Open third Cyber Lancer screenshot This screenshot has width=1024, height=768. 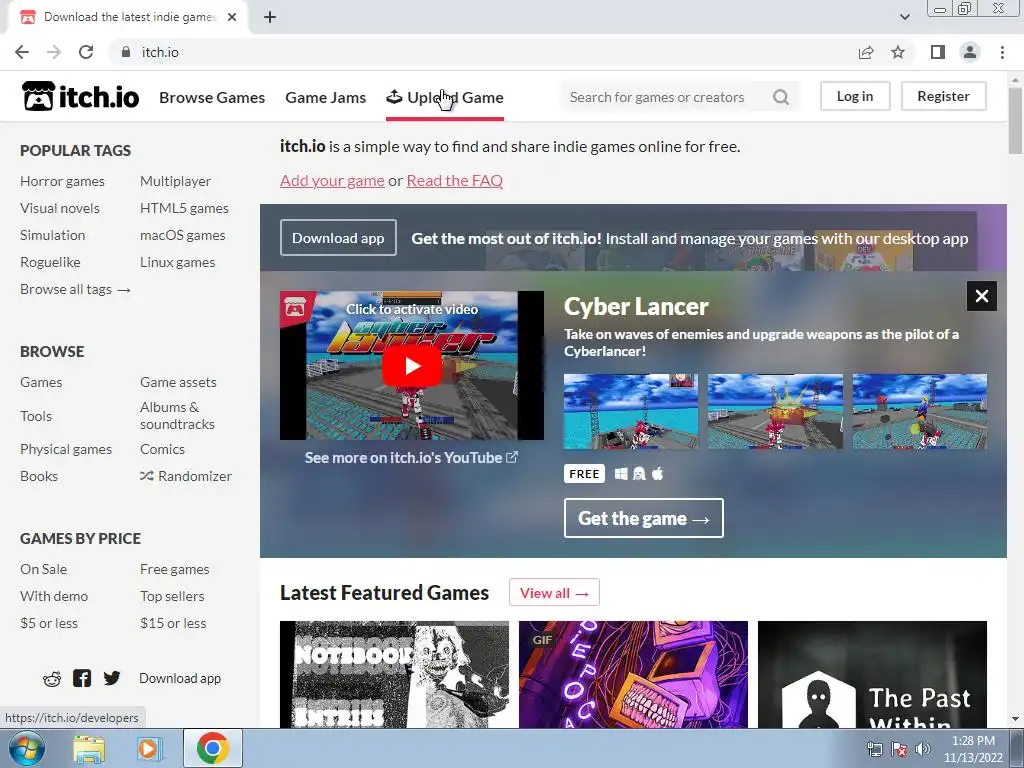(920, 411)
